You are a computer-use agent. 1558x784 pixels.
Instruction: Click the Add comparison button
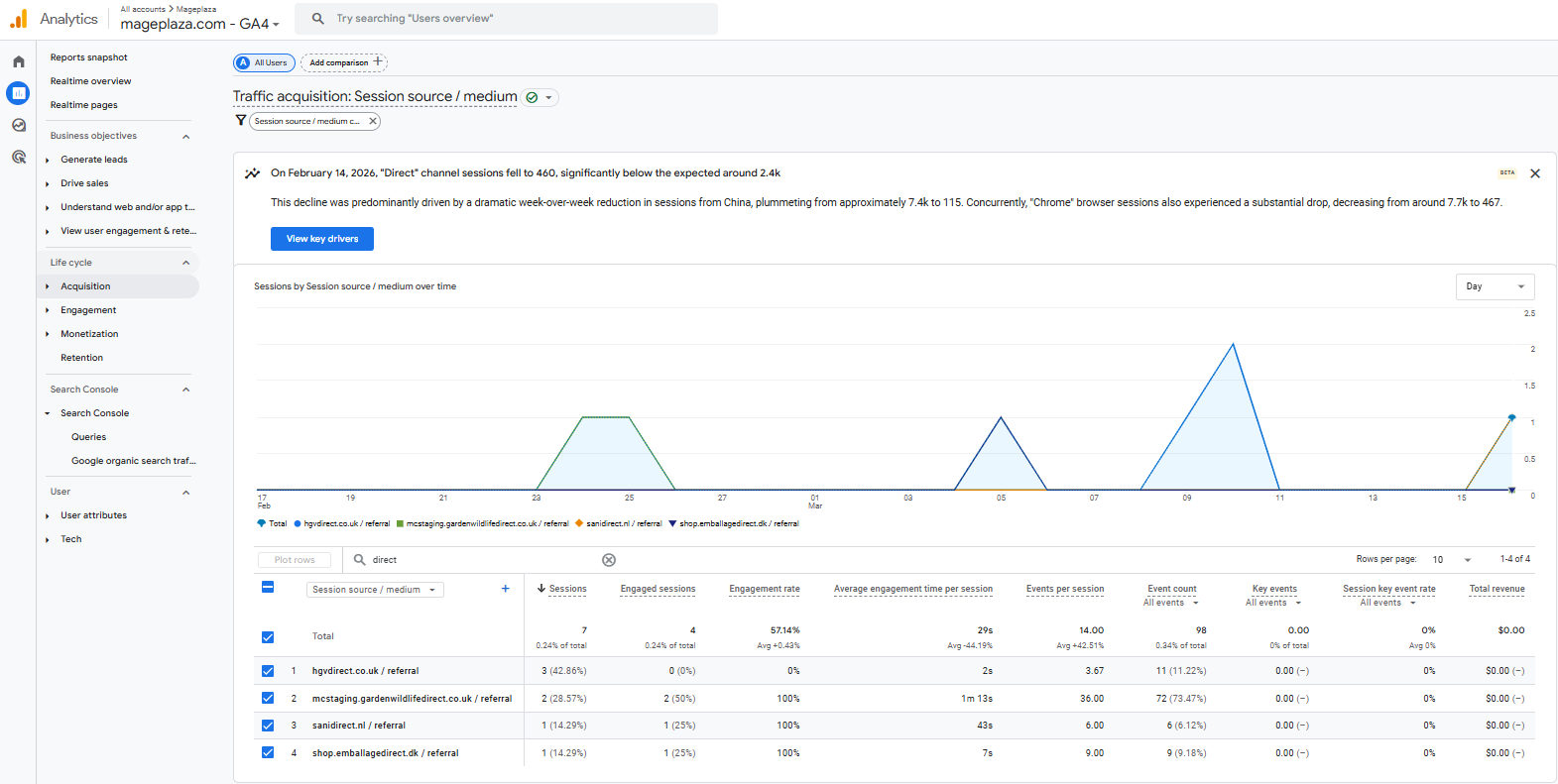[343, 62]
